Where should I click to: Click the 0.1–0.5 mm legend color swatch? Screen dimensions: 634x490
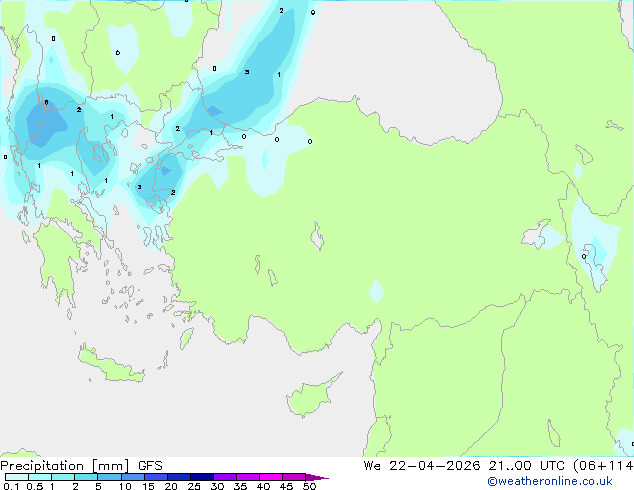[x=17, y=477]
